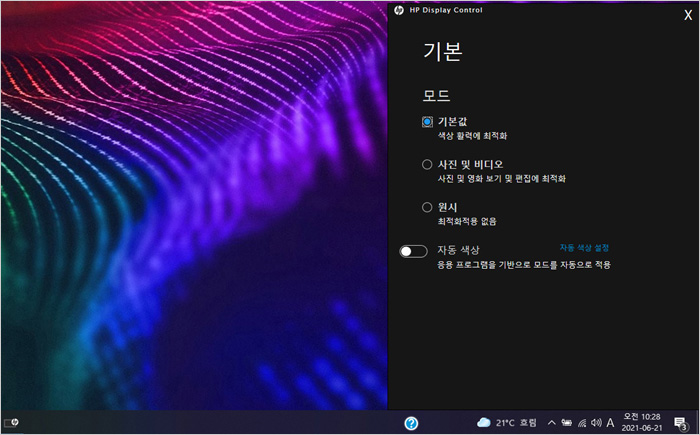700x435 pixels.
Task: Select the 원시 mode radio button
Action: click(x=427, y=207)
